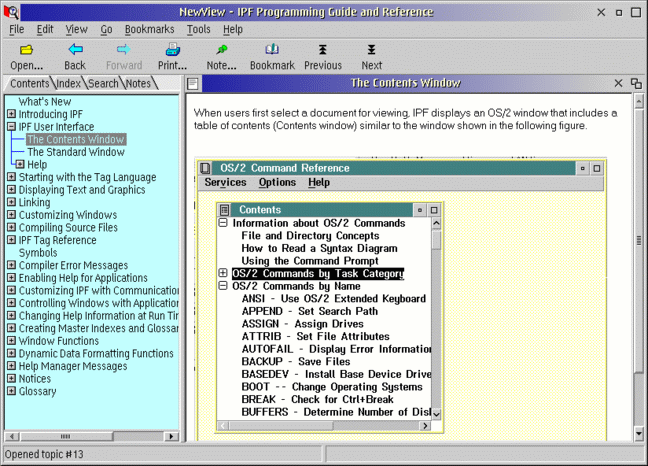Switch to the Index tab
648x466 pixels.
pyautogui.click(x=69, y=83)
